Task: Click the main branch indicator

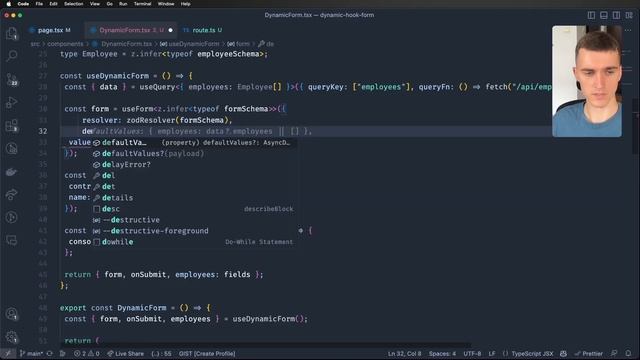Action: click(31, 353)
